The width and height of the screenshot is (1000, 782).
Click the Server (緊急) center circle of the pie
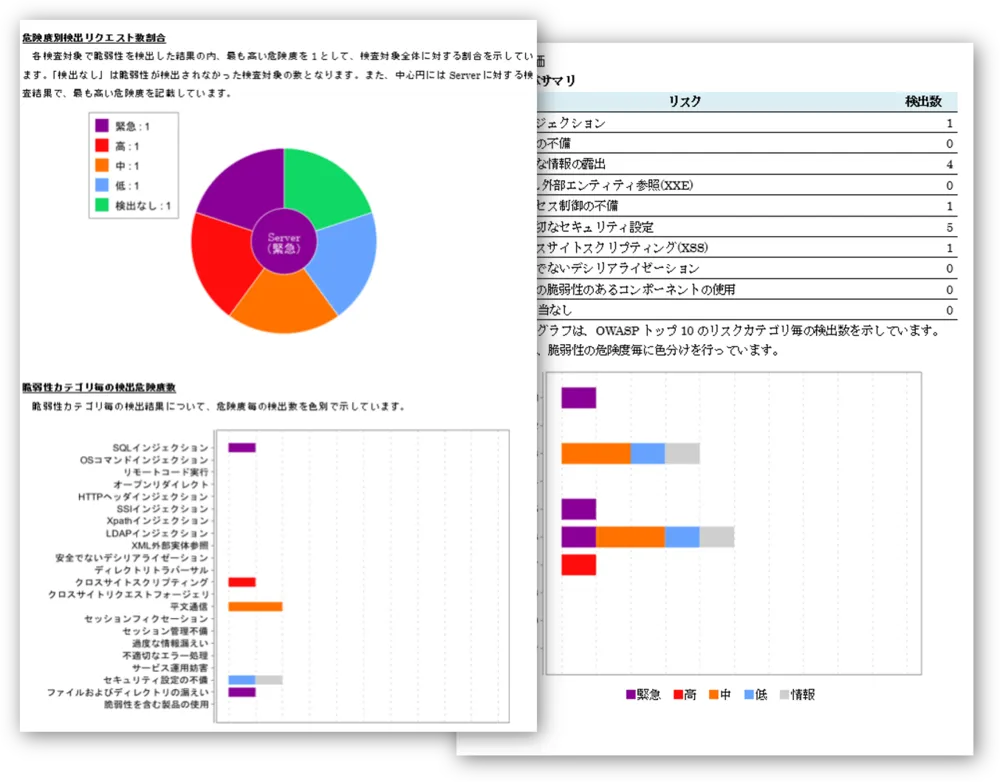(284, 242)
